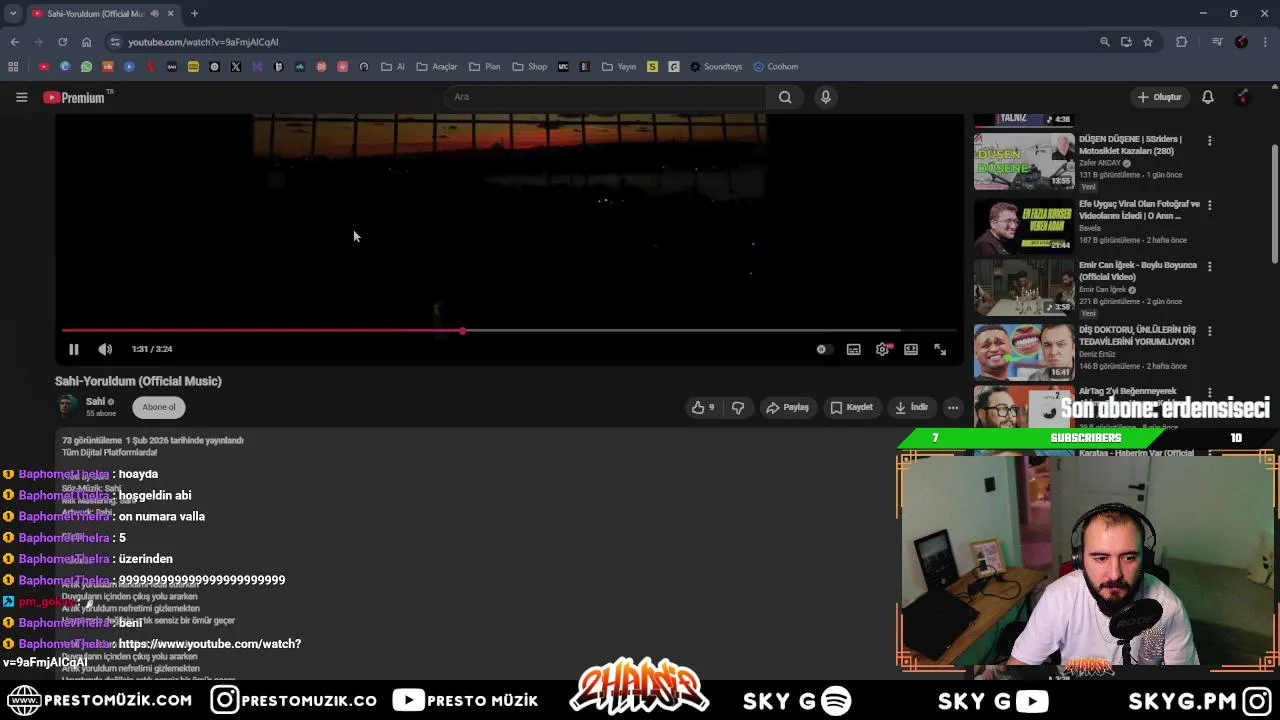Open Diş Doktoru Ünlülerin Diş title
Screen dimensions: 1280x720
(x=1137, y=335)
